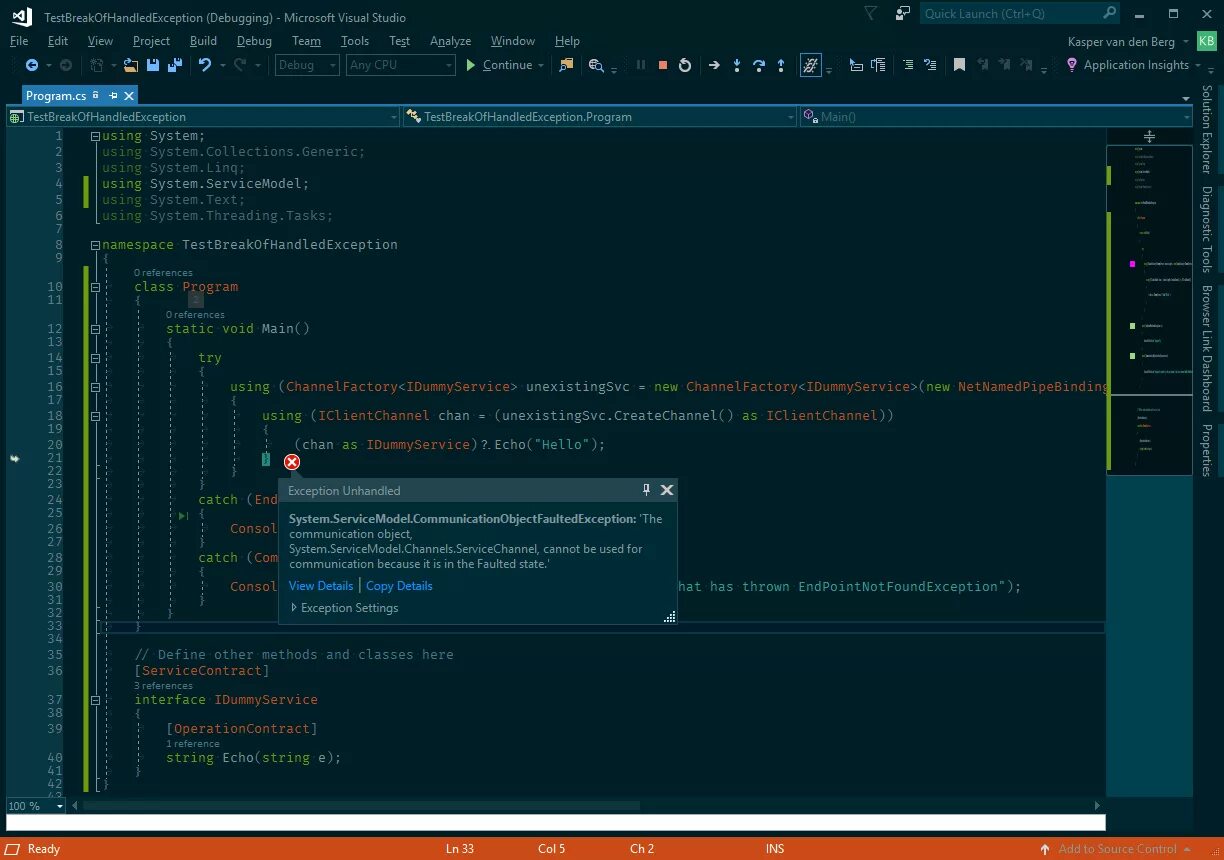Save the current file with Save icon
1224x860 pixels.
click(x=153, y=65)
